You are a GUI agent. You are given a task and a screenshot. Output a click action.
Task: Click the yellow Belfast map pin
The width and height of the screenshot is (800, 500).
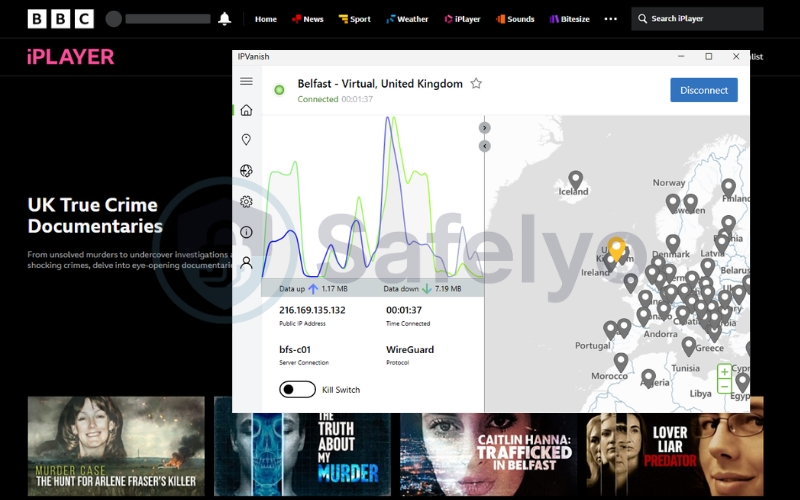[617, 248]
